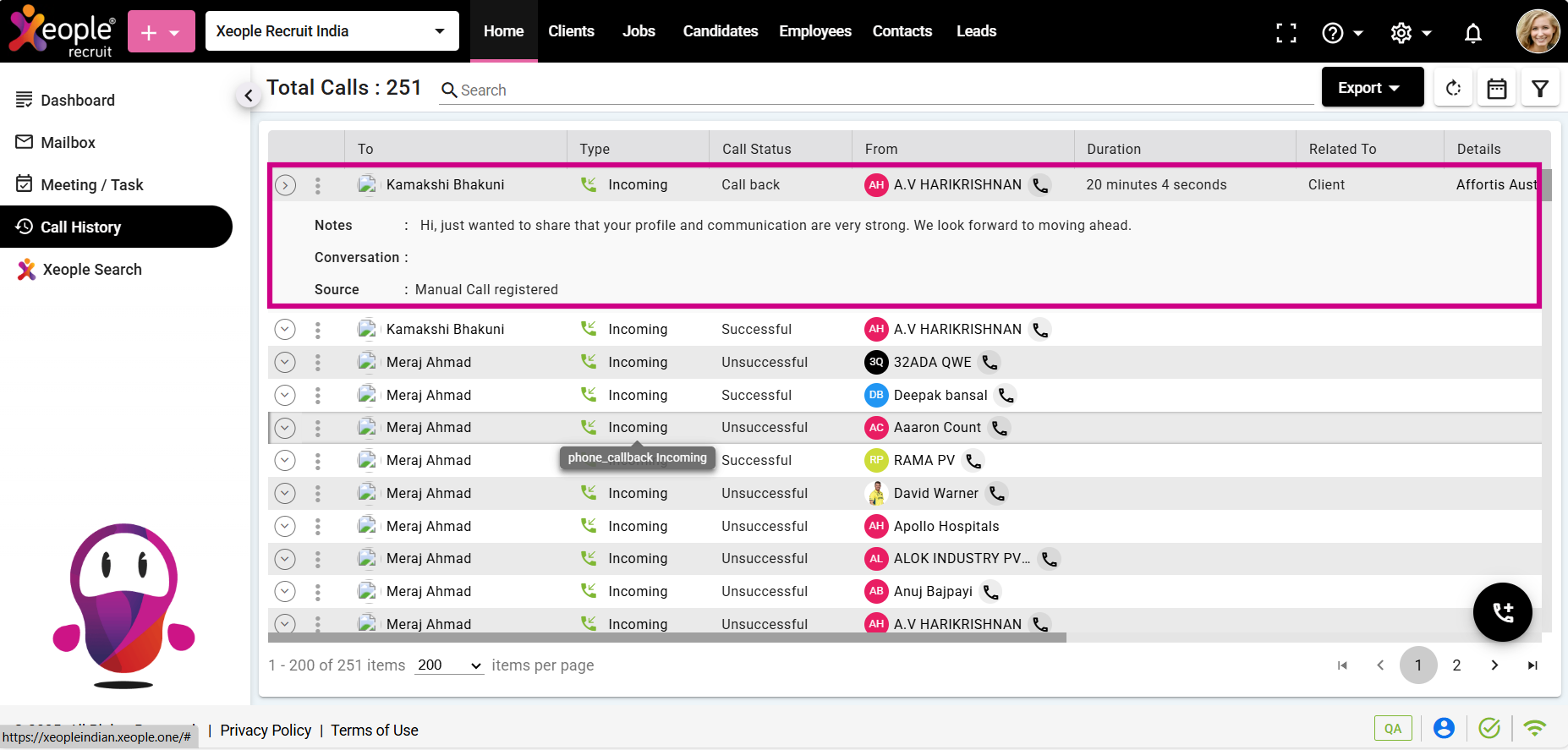Open the Xeople Recruit India dropdown
Screen dimensions: 1568x750
[x=332, y=31]
